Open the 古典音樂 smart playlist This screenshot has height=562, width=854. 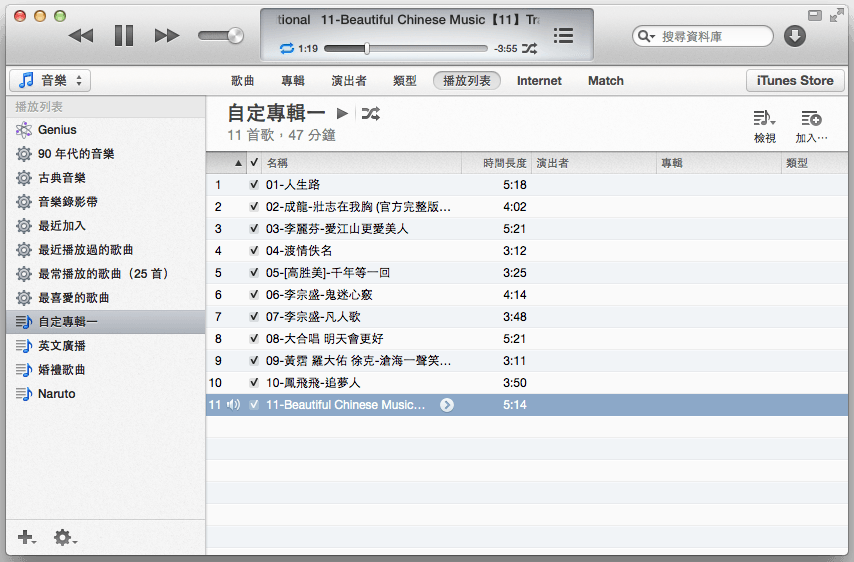(x=106, y=178)
